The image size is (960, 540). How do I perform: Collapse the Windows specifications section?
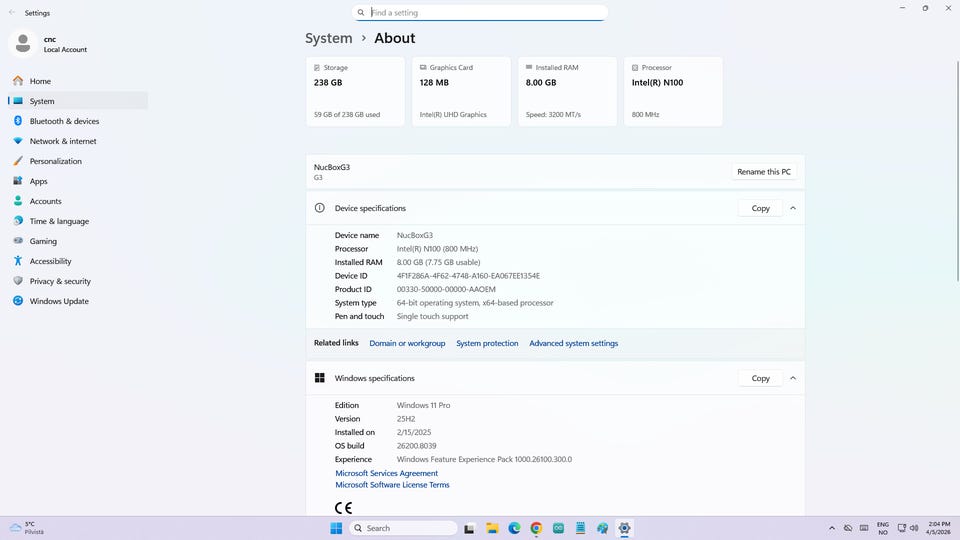pyautogui.click(x=793, y=378)
